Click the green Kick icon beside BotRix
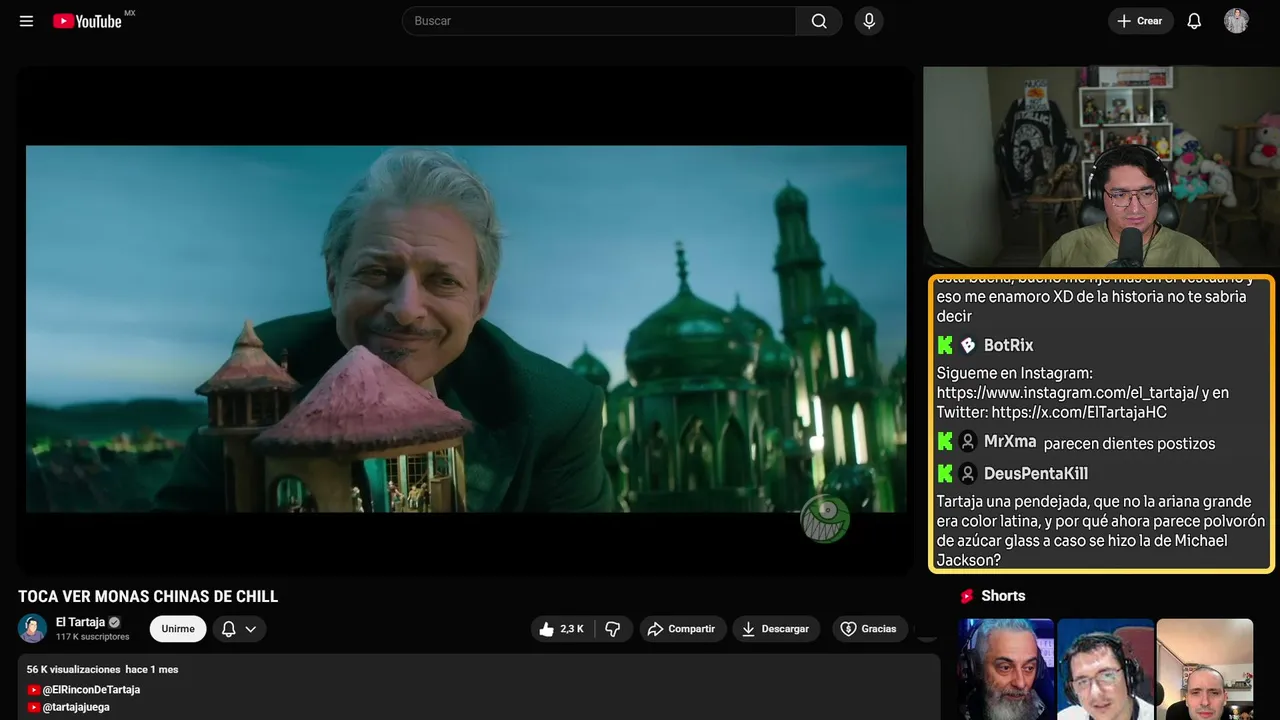 (x=945, y=345)
